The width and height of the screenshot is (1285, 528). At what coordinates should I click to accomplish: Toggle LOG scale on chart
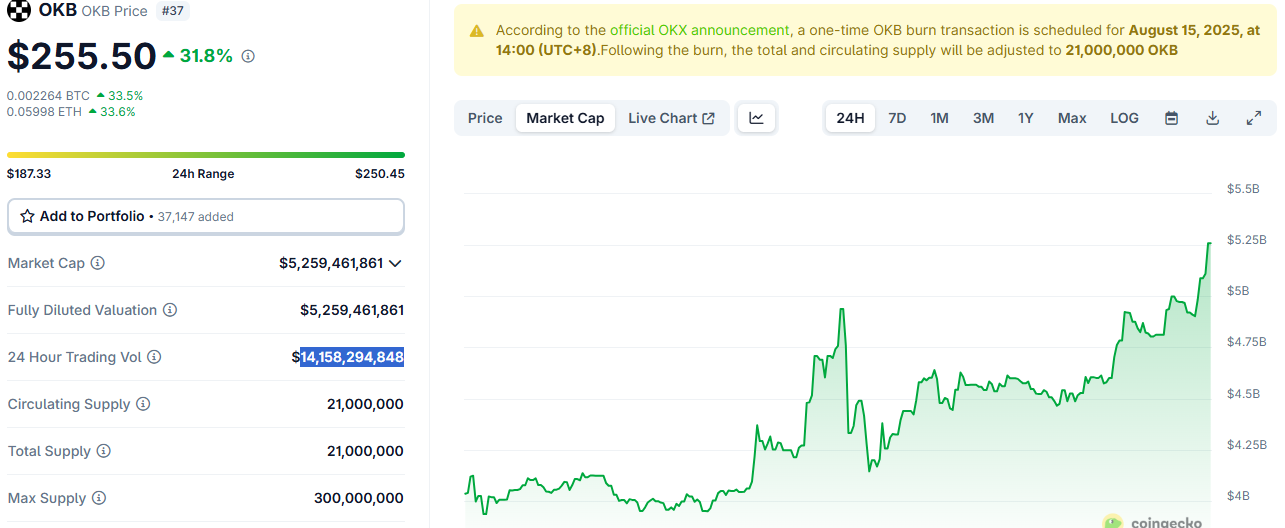(1124, 118)
